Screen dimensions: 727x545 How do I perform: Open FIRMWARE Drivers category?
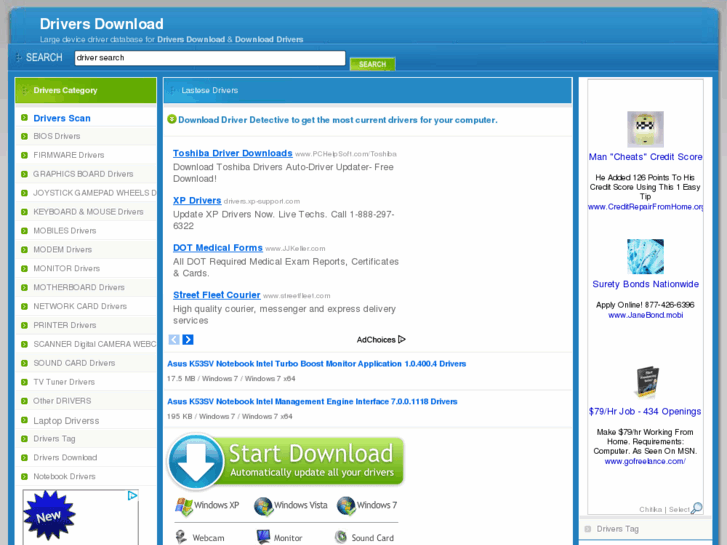(x=69, y=155)
